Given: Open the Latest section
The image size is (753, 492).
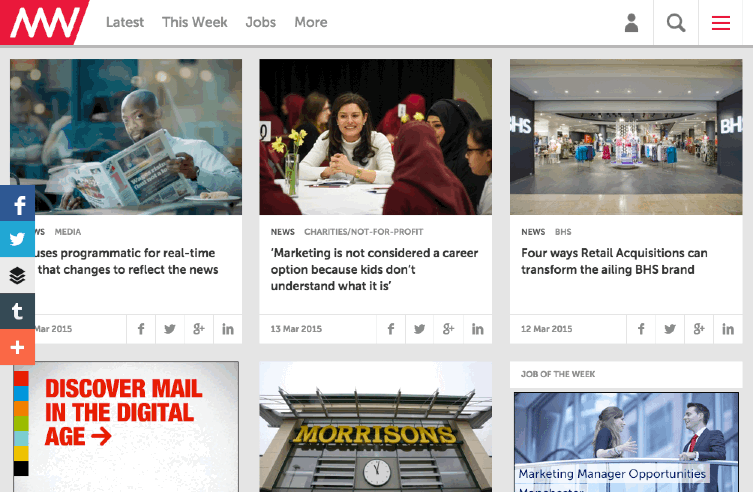Looking at the screenshot, I should [125, 22].
